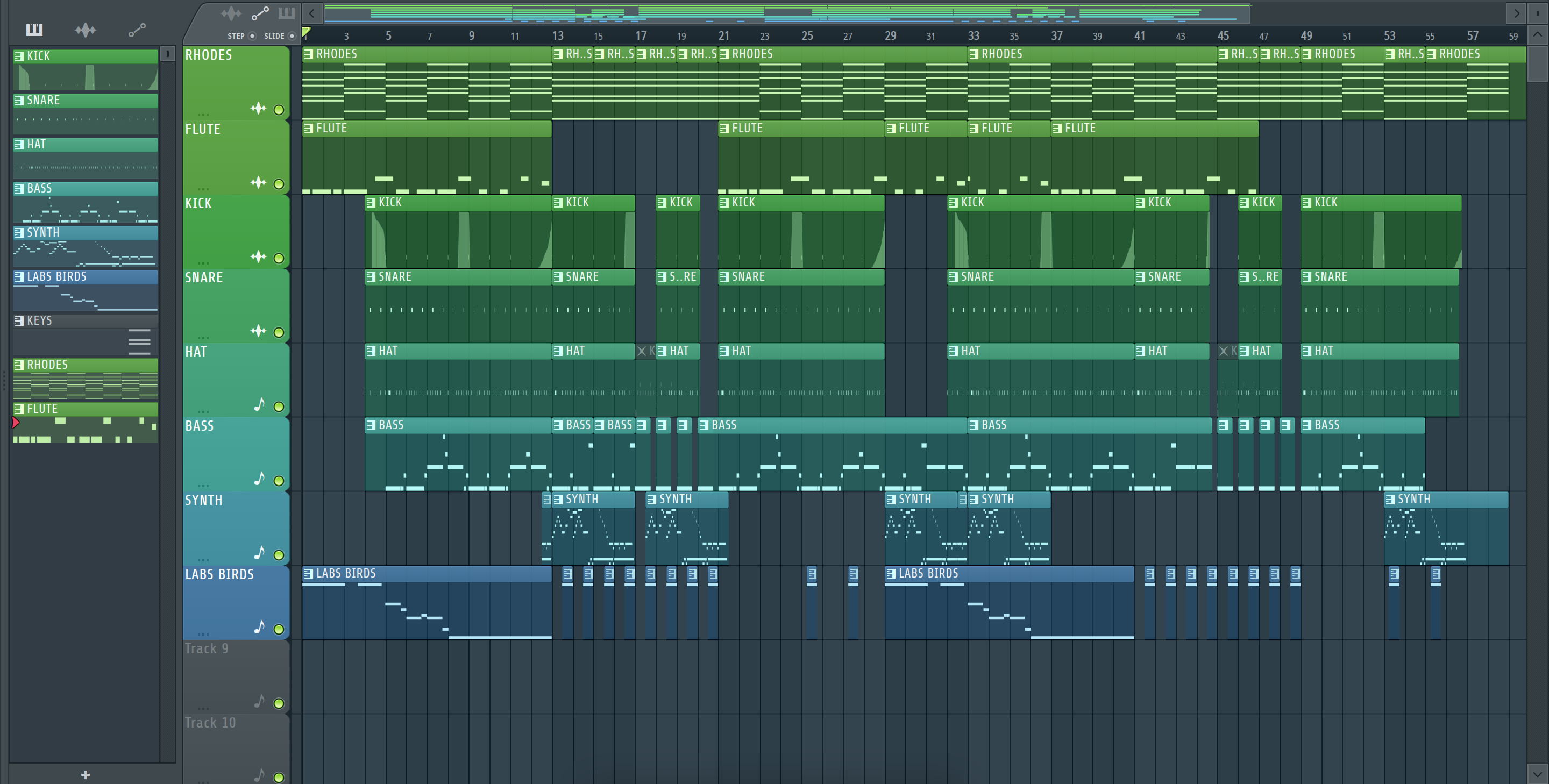
Task: Select the LABS BIRDS track header
Action: (x=236, y=602)
